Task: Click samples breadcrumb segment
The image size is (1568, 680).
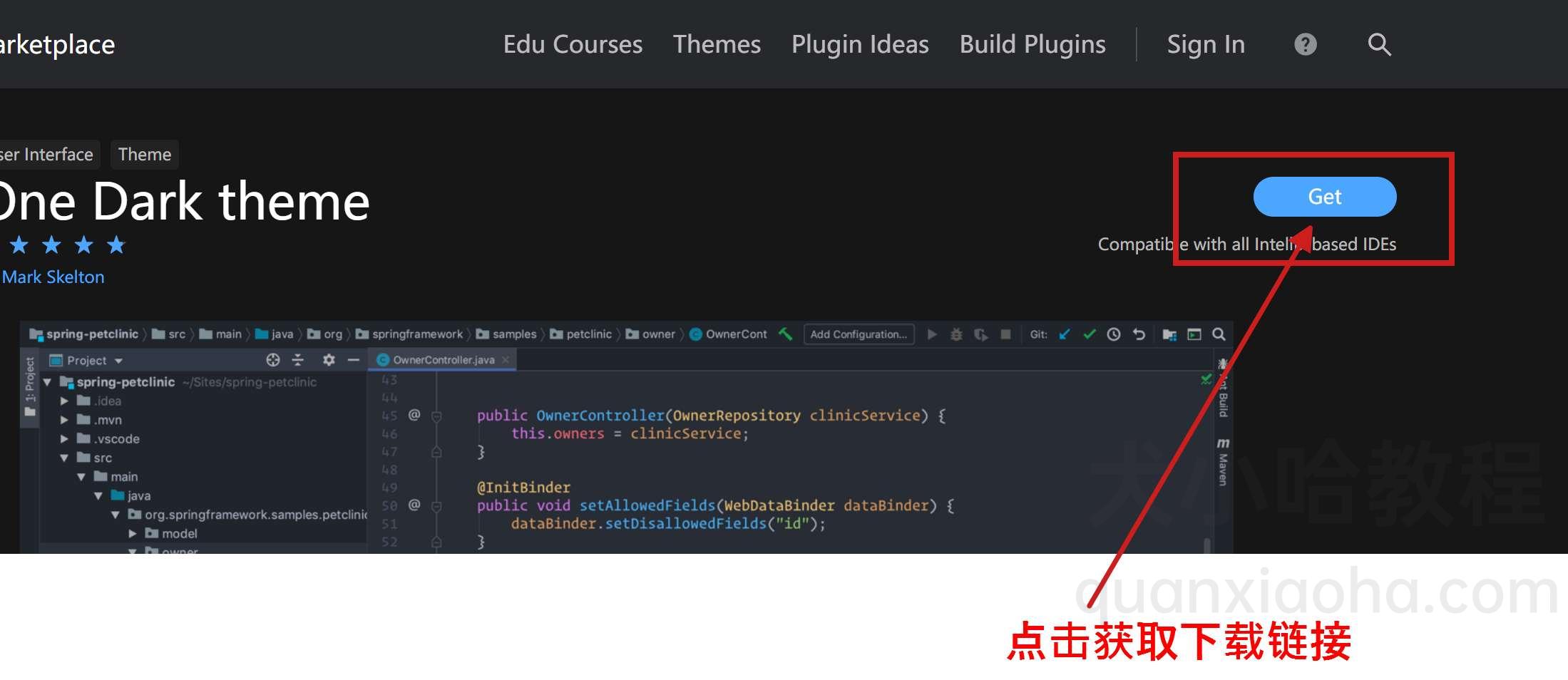Action: coord(506,334)
